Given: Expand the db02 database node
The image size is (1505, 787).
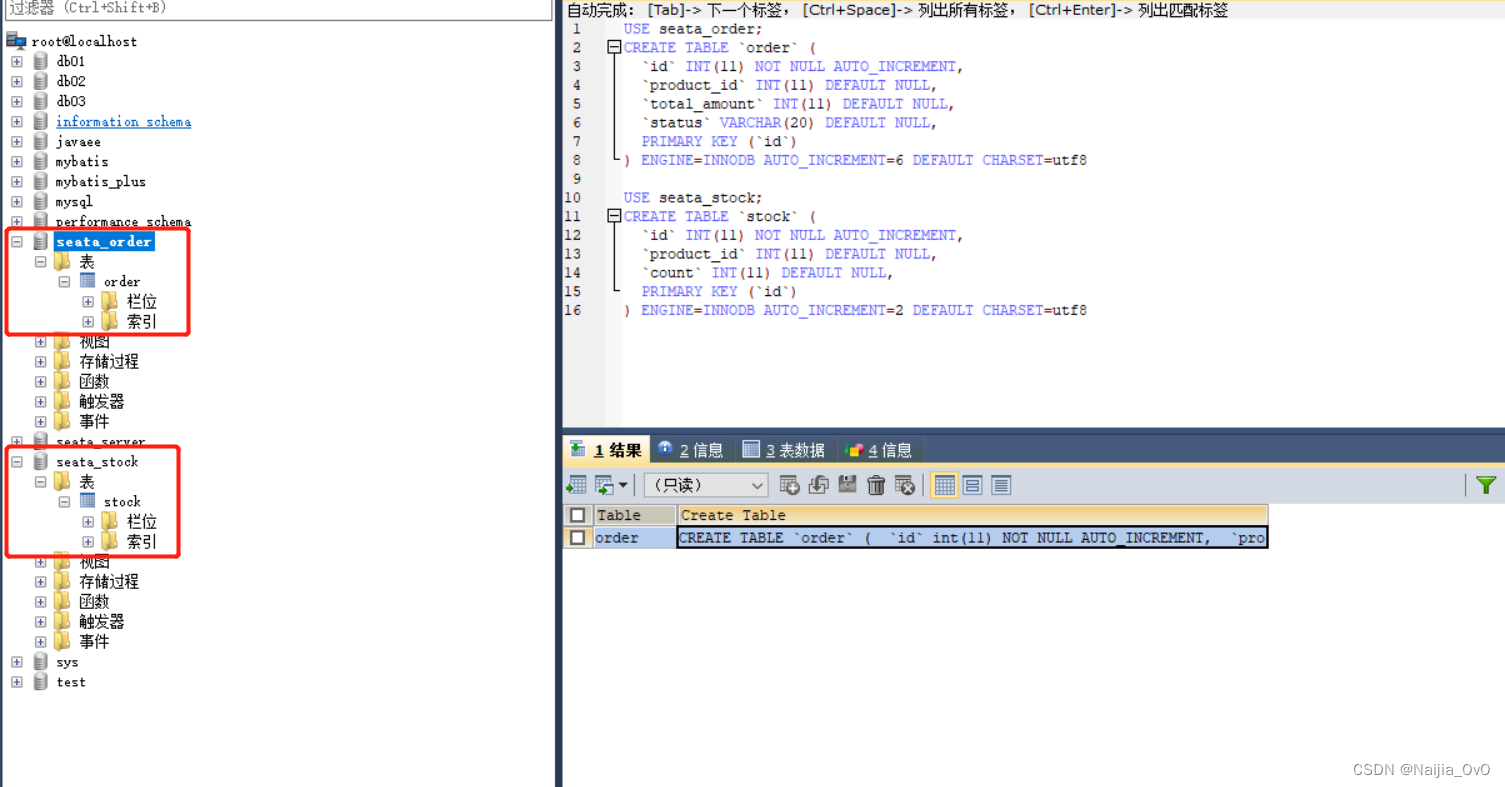Looking at the screenshot, I should tap(17, 81).
